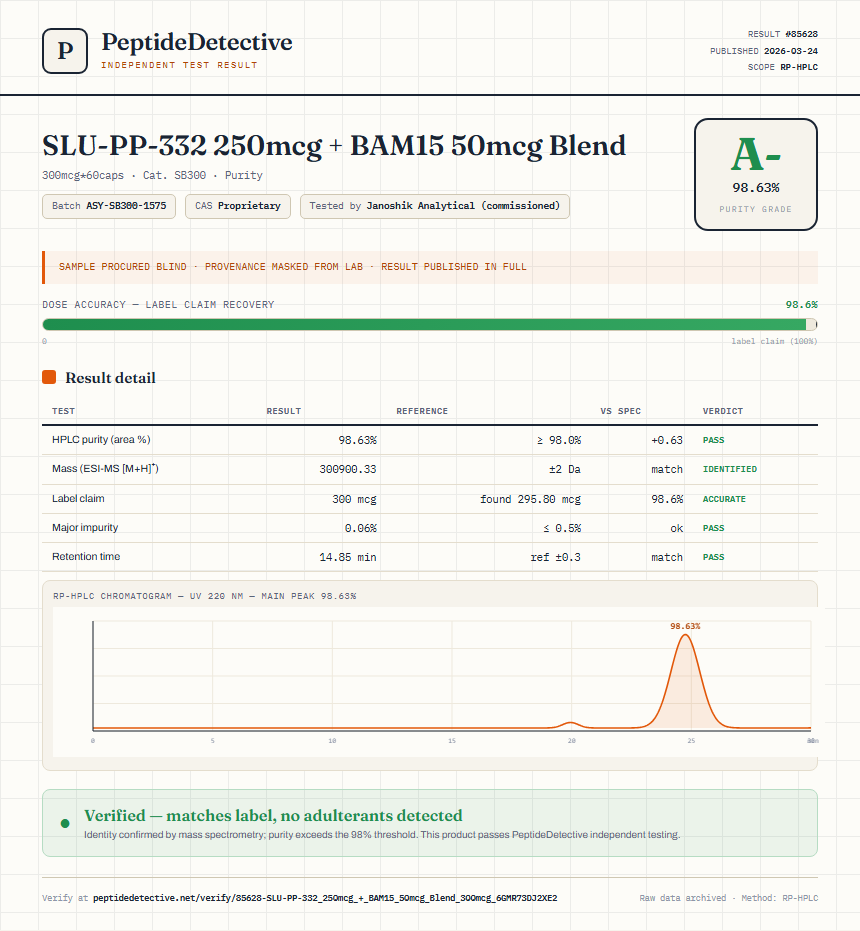Click the 98.63% HPLC purity result cell

(x=357, y=440)
